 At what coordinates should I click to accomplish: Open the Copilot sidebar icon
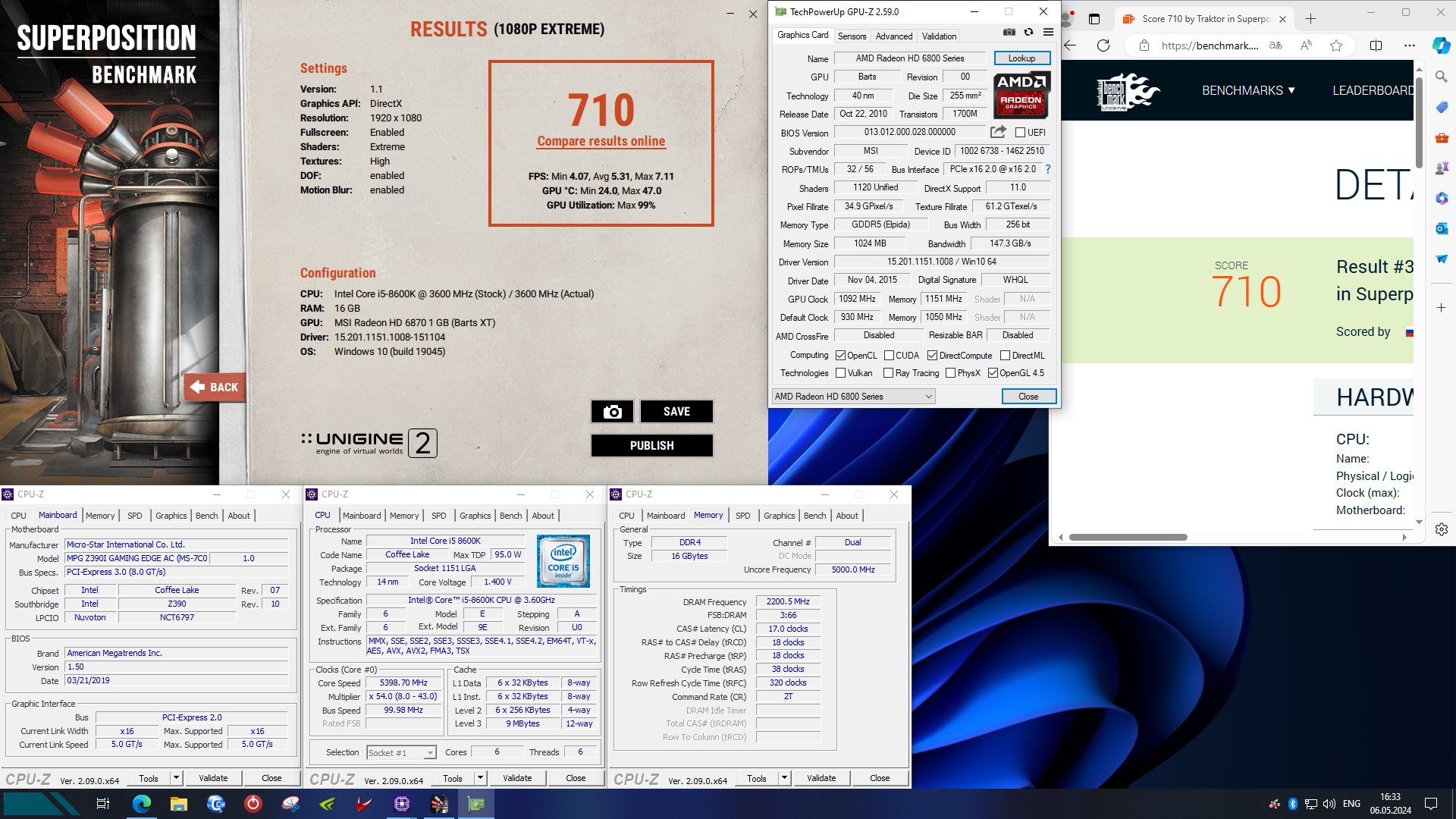tap(1441, 45)
